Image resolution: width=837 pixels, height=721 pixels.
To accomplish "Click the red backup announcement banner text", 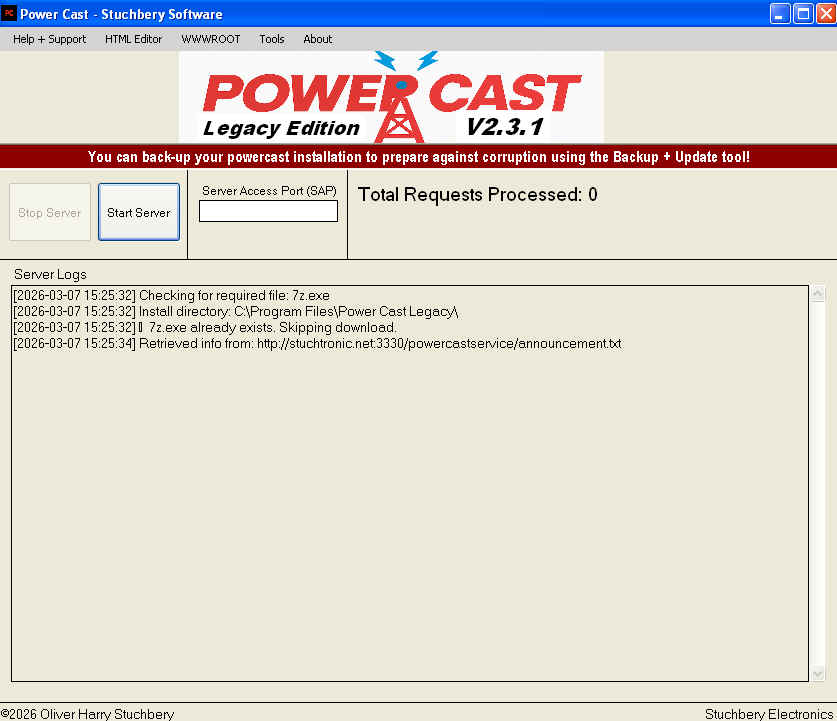I will click(x=418, y=157).
